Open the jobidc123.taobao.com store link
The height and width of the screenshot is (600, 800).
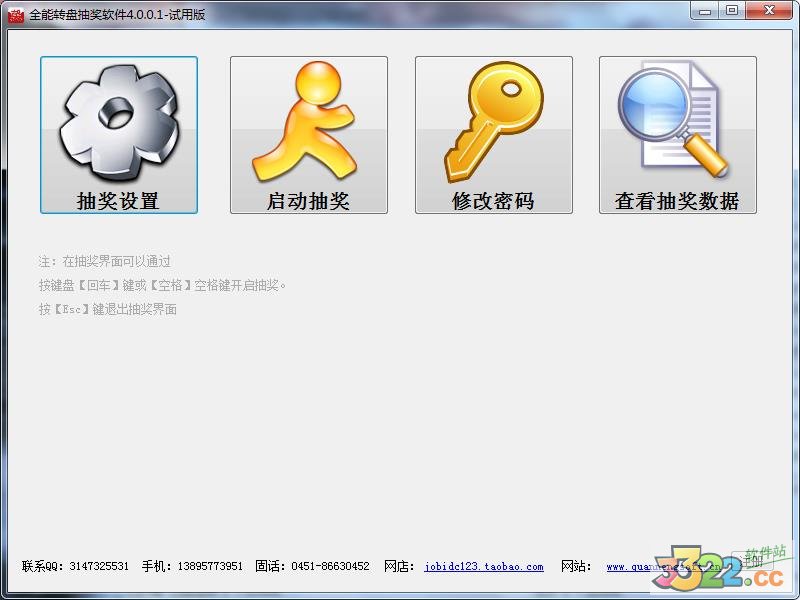[483, 565]
